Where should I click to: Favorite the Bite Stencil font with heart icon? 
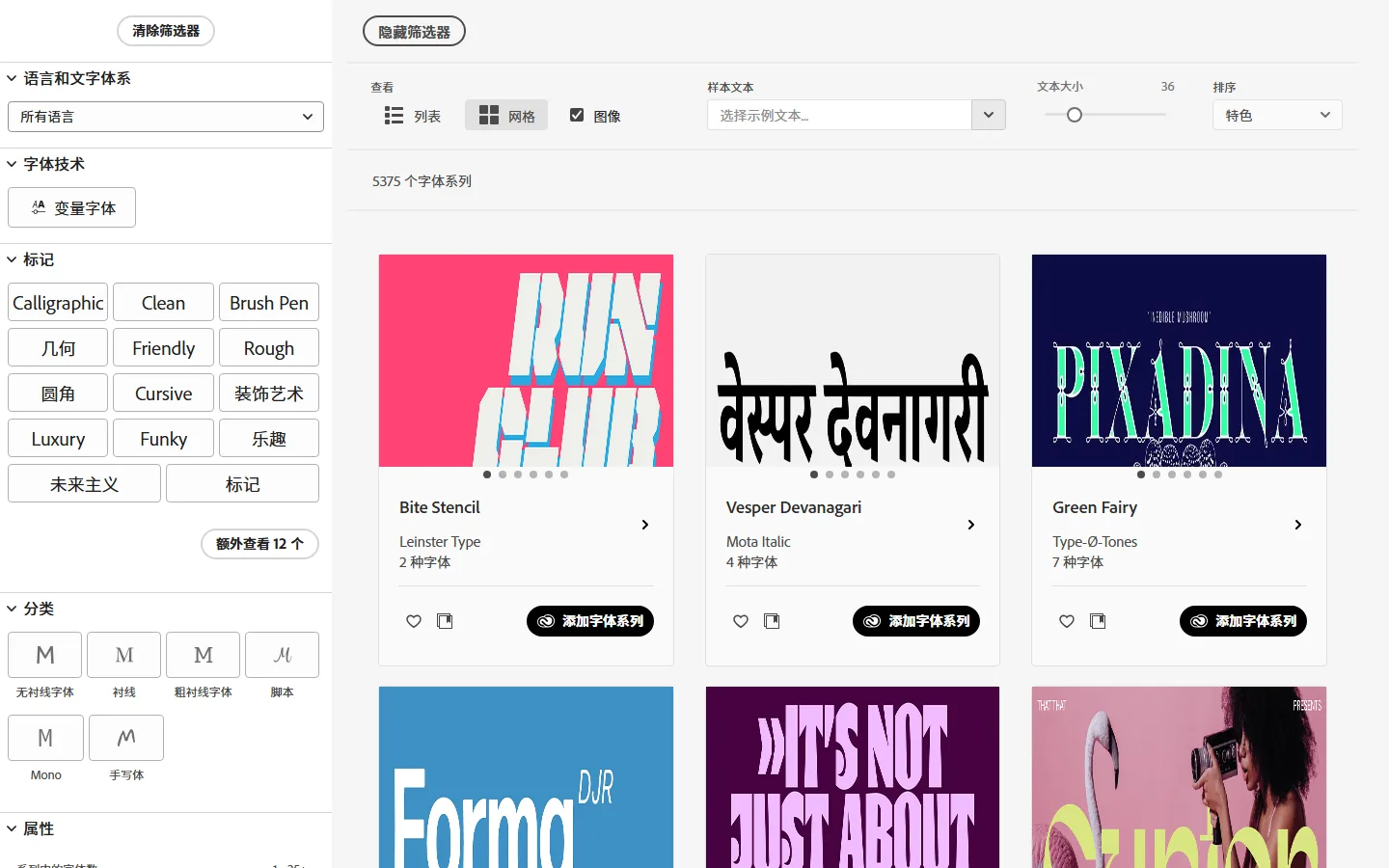click(x=414, y=621)
